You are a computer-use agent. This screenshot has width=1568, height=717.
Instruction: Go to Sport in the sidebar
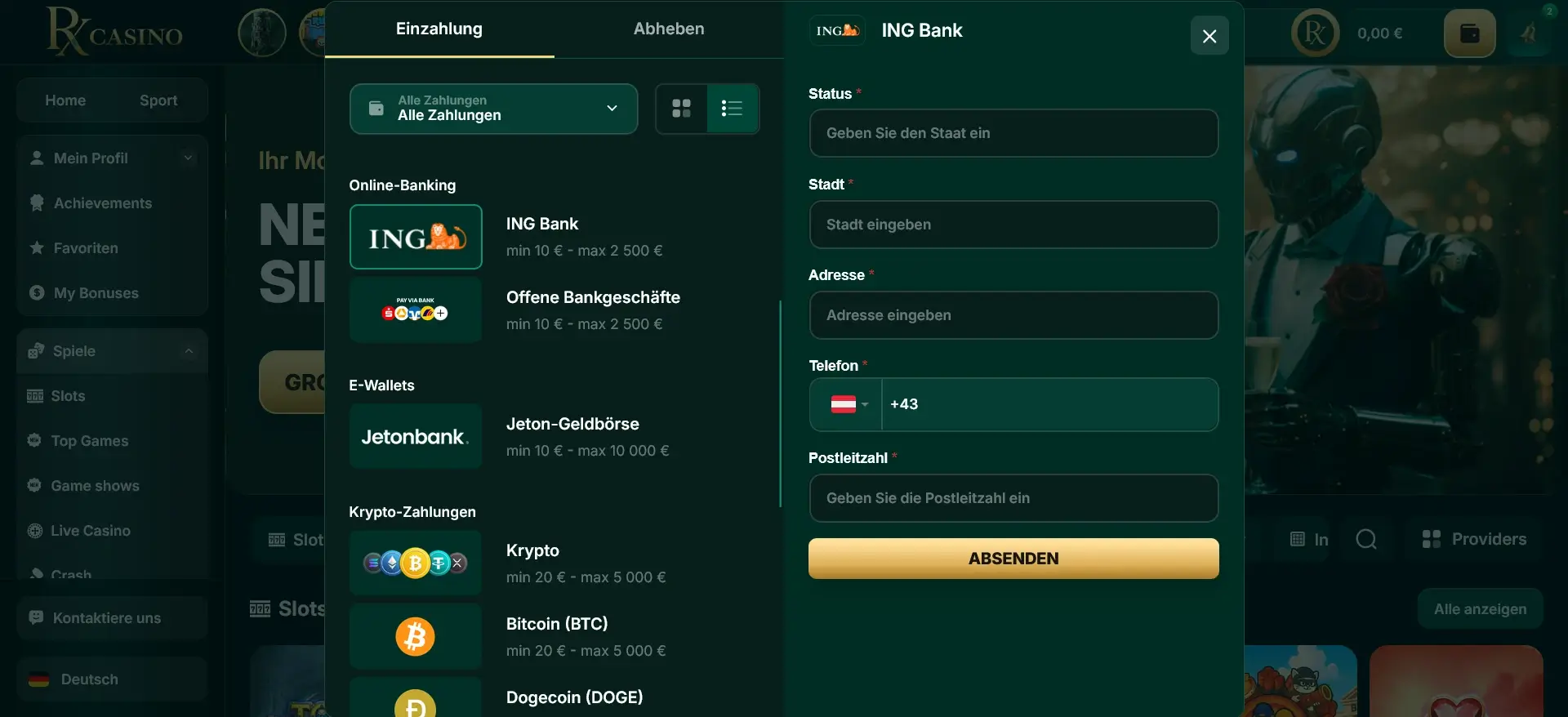tap(158, 100)
